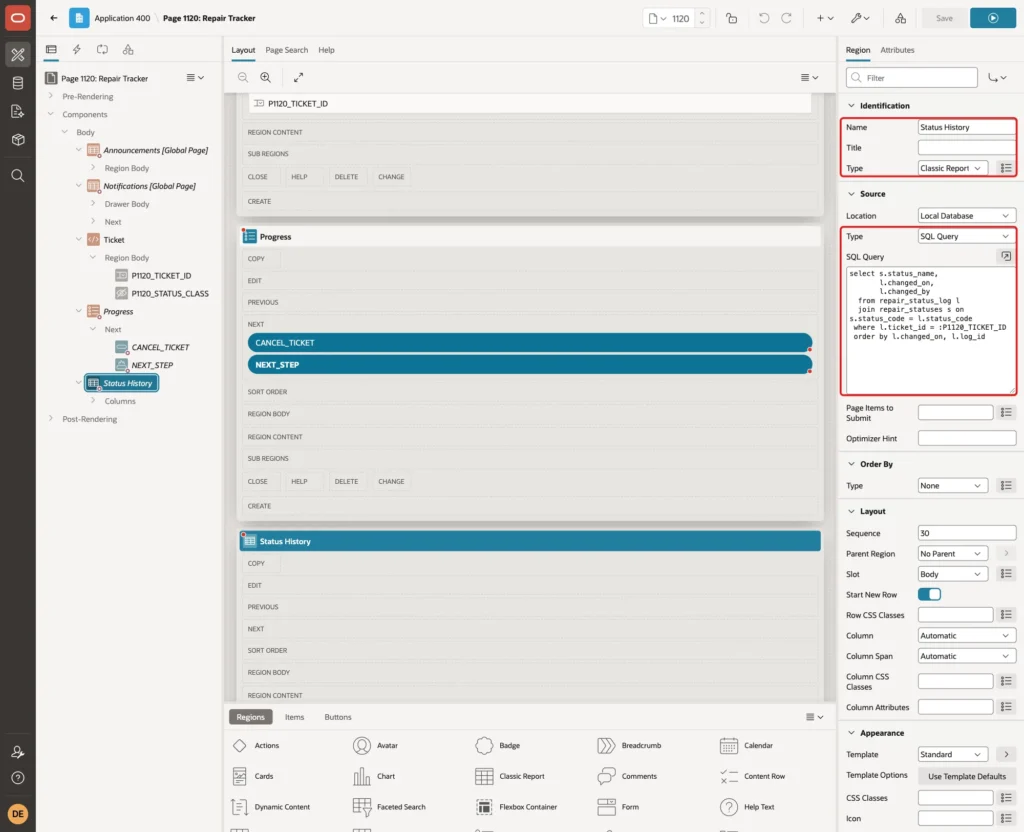Image resolution: width=1024 pixels, height=832 pixels.
Task: Switch to the Page Shared Components tab icon
Action: click(128, 50)
